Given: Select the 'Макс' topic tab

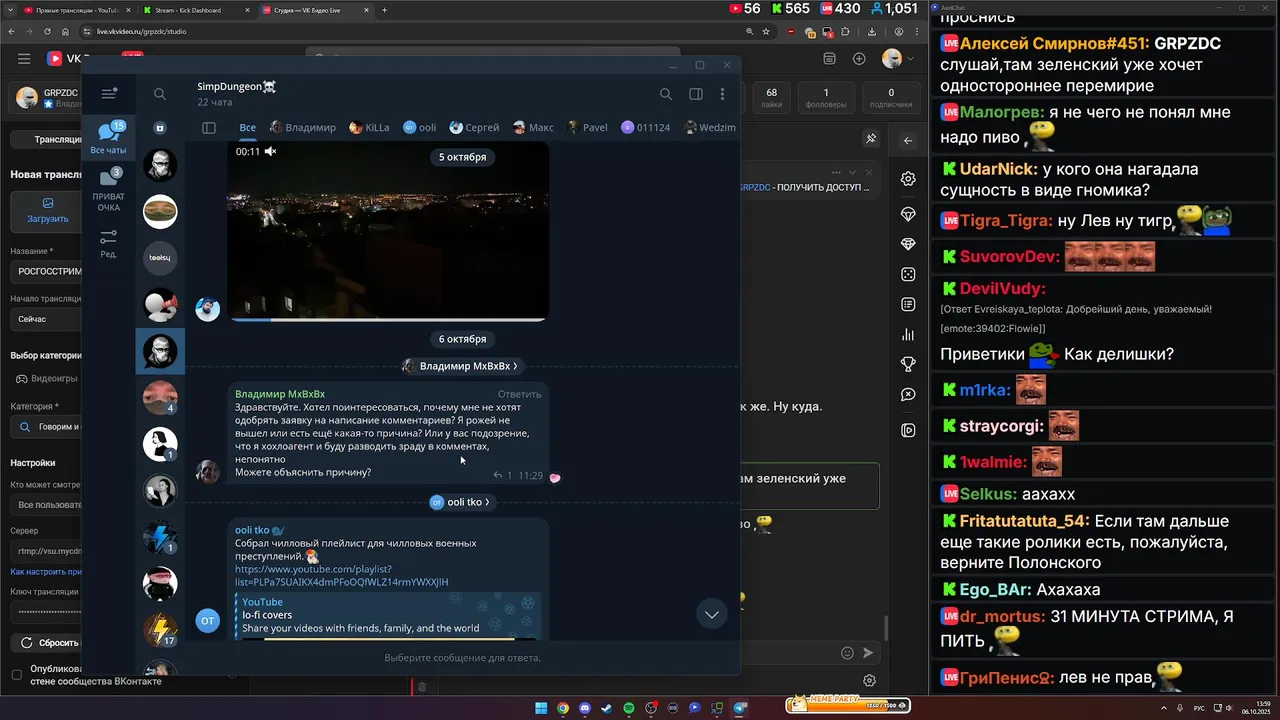Looking at the screenshot, I should (x=533, y=128).
